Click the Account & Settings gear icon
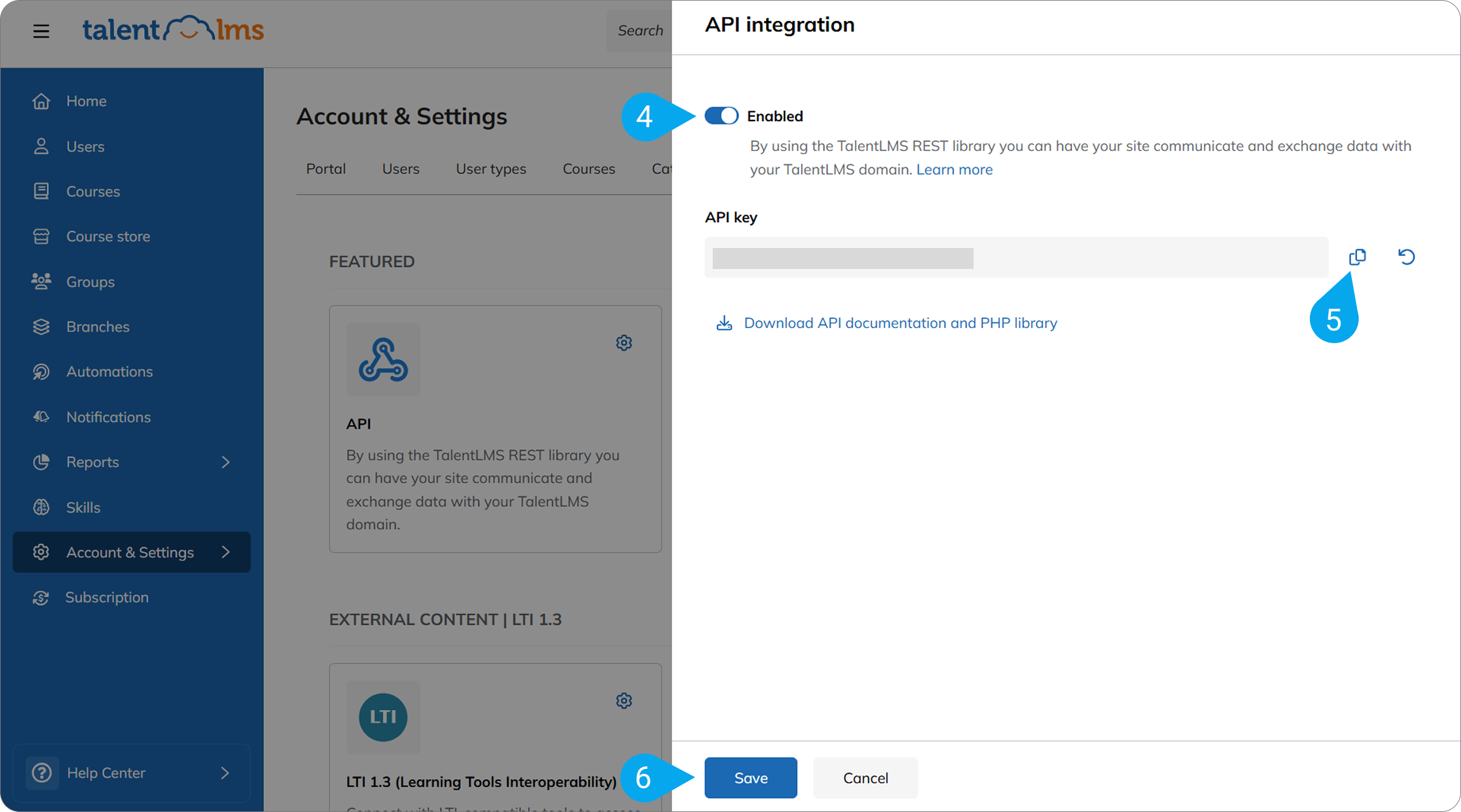 click(x=41, y=552)
